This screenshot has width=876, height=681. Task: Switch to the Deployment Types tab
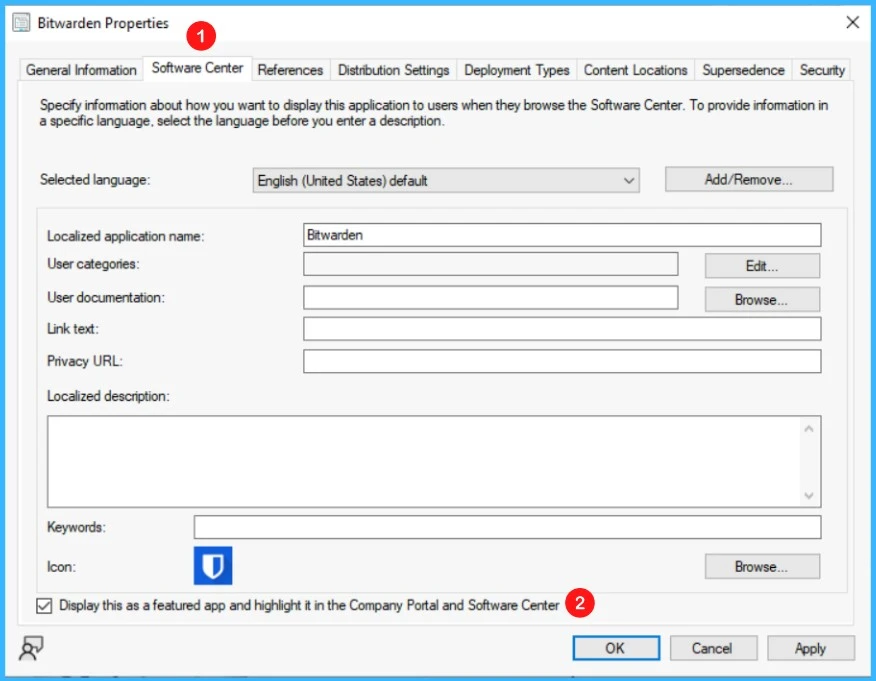click(x=517, y=70)
